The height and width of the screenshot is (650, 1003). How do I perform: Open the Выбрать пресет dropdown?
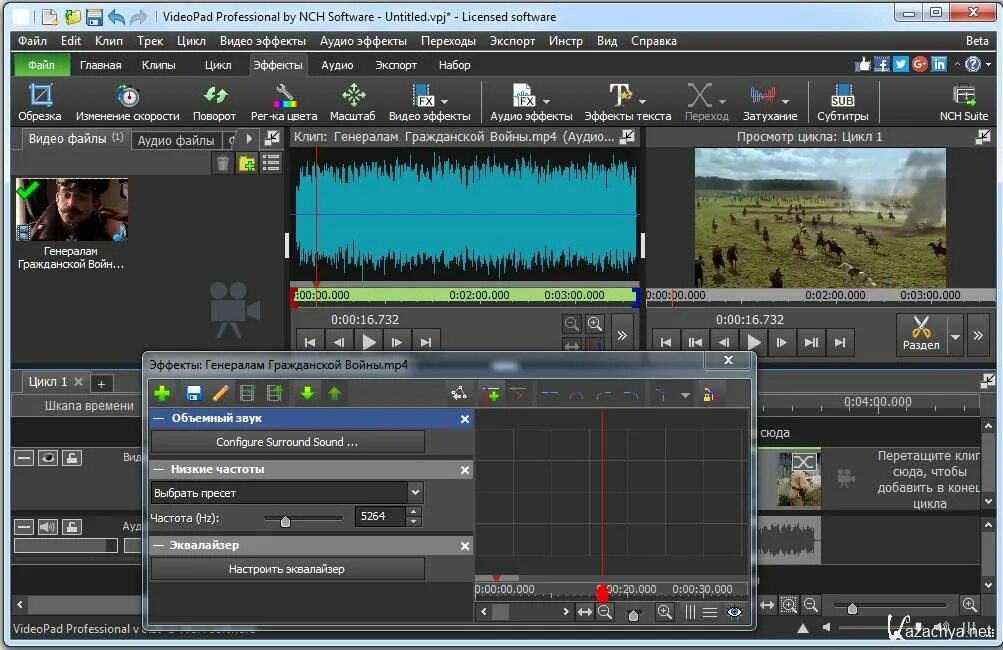coord(287,493)
